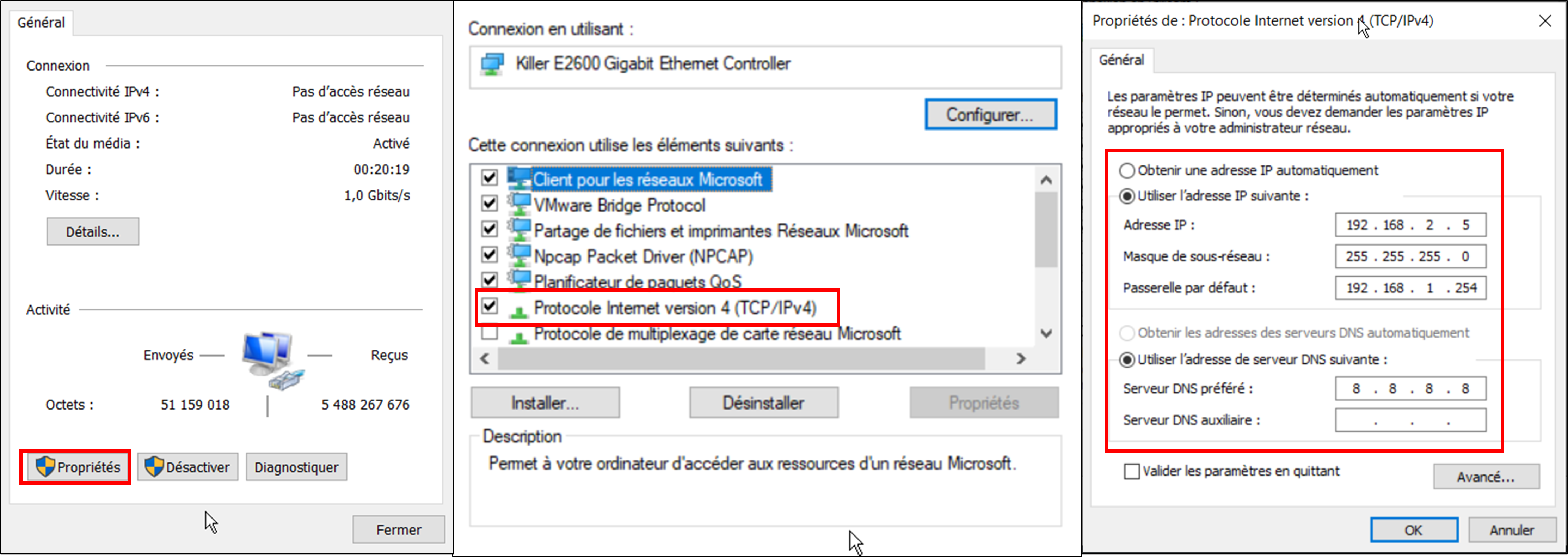The height and width of the screenshot is (557, 1568).
Task: Check Protocole de multiplexage de carte réseau
Action: [490, 333]
